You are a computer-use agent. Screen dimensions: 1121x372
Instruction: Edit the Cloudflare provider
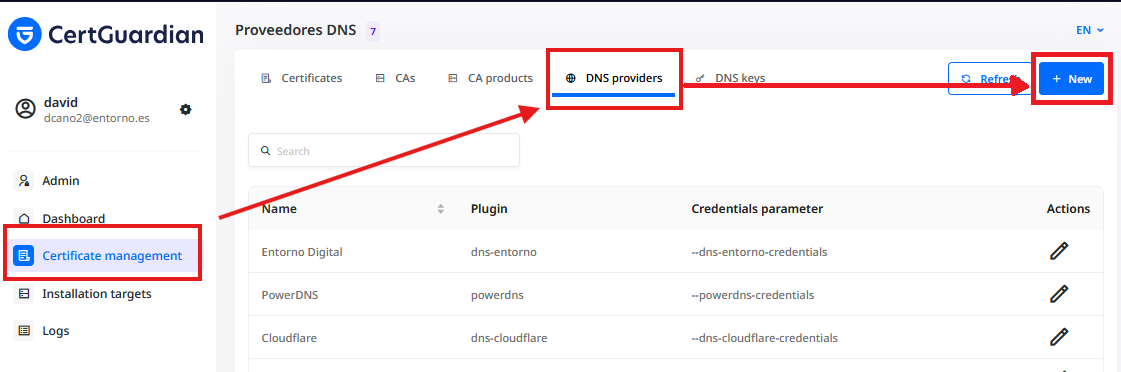coord(1060,337)
